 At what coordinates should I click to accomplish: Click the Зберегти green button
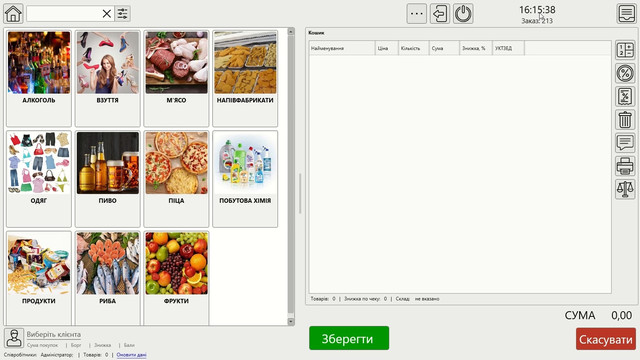pyautogui.click(x=349, y=338)
